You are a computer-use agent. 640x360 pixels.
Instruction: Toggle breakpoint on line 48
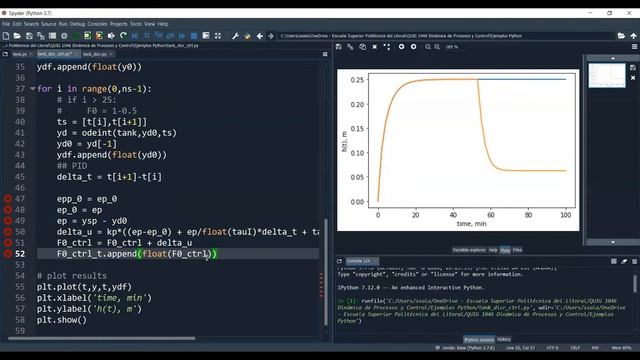(8, 210)
